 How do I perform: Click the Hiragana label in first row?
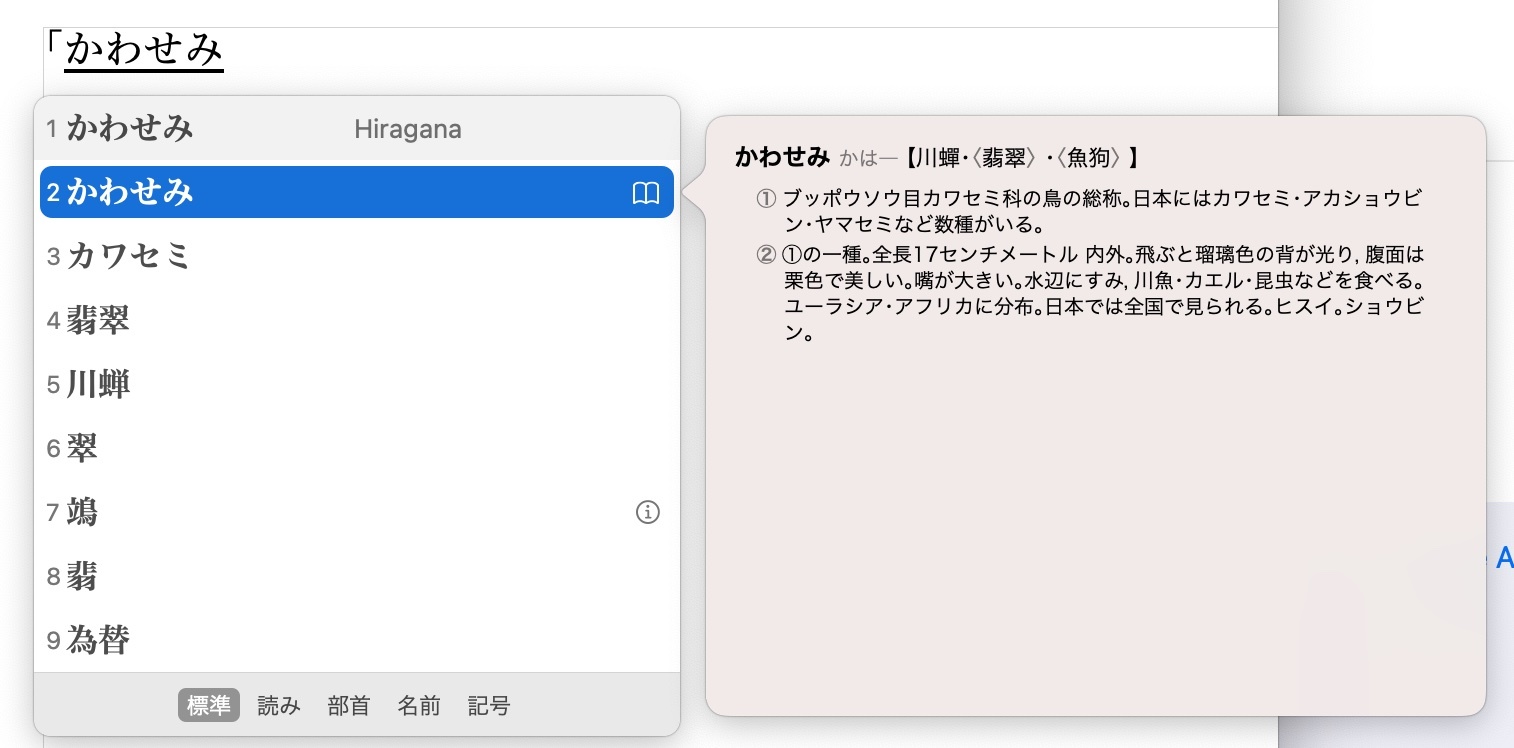(x=407, y=129)
